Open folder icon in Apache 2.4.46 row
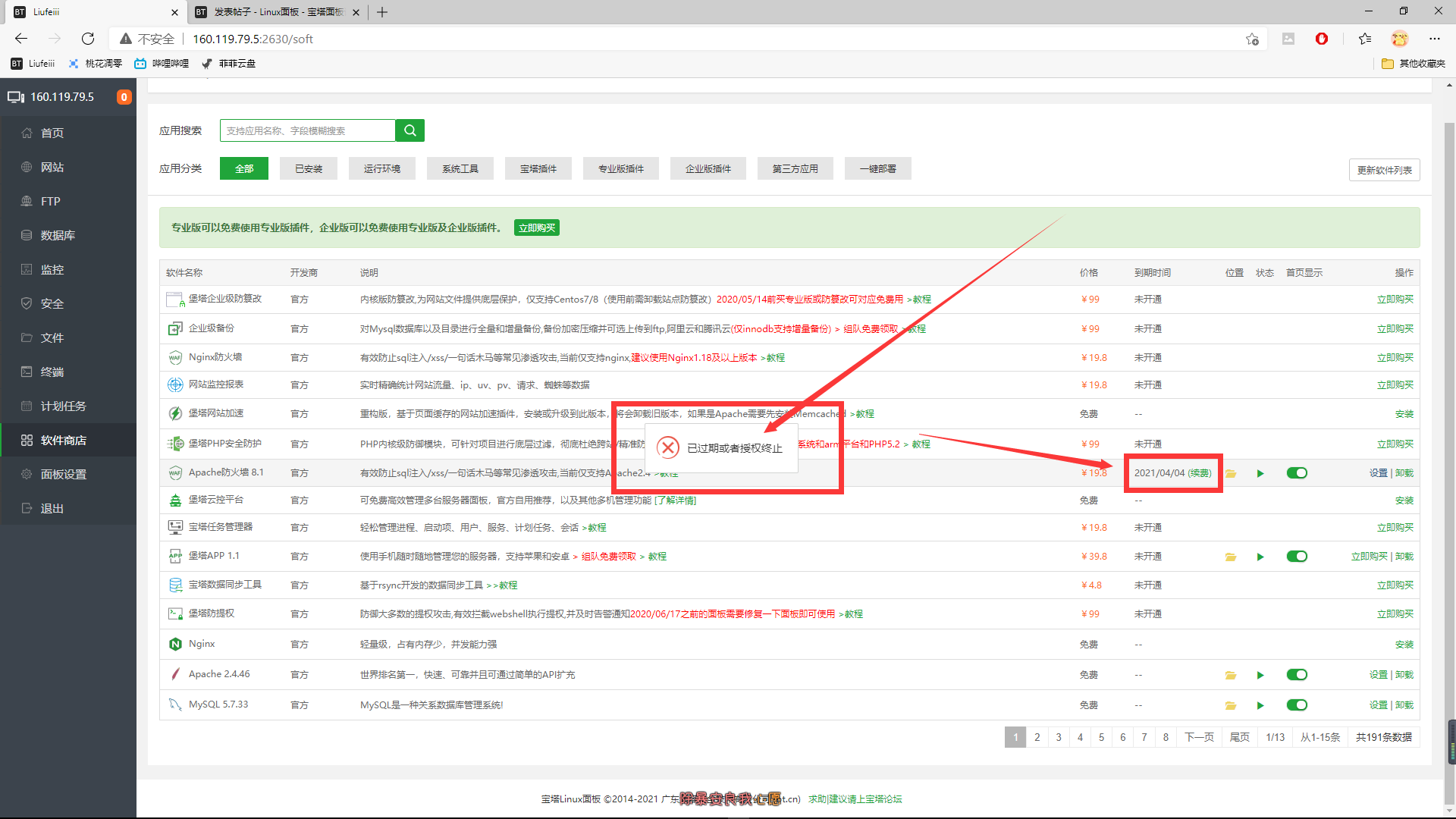 pos(1231,675)
